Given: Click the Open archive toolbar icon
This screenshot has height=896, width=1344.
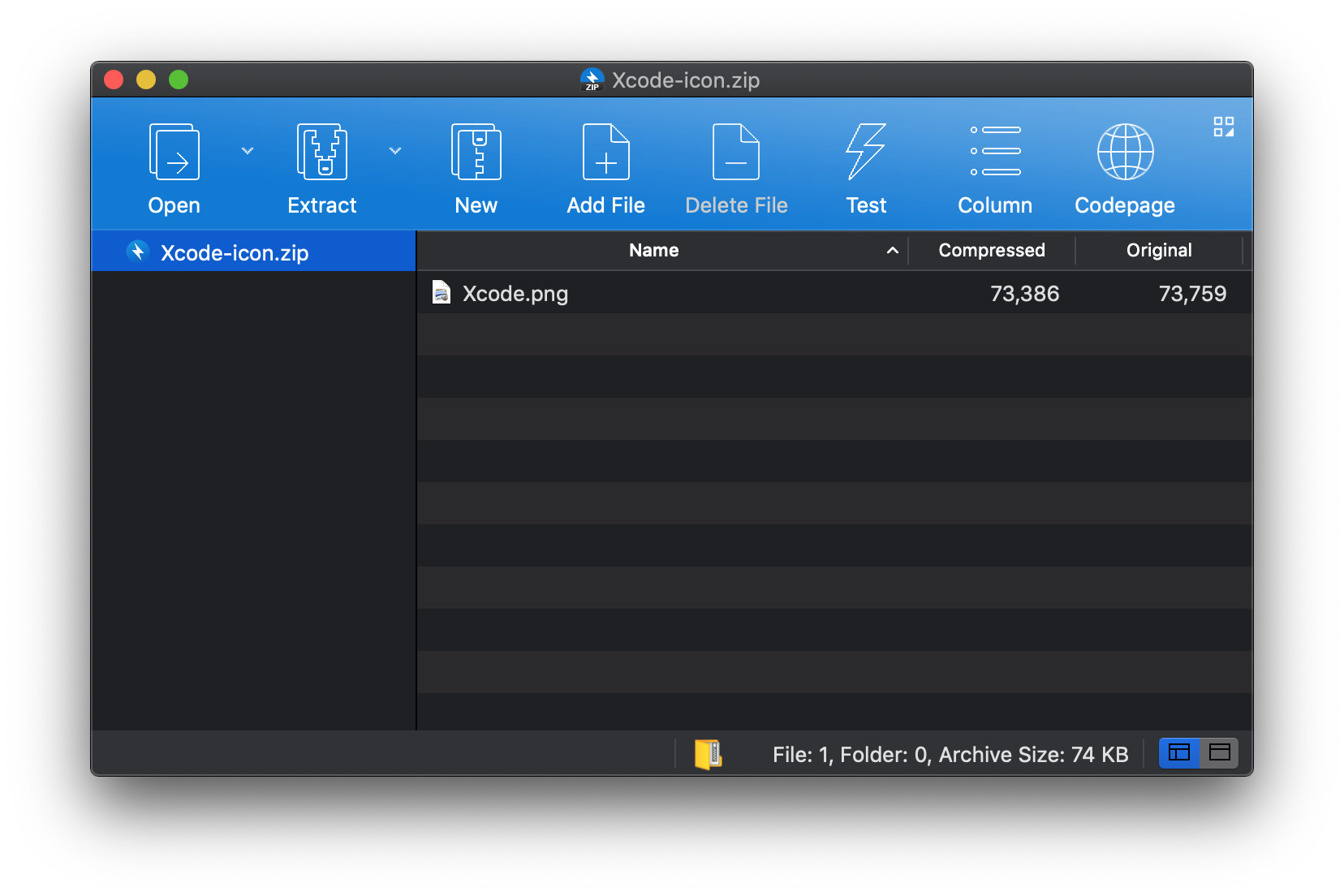Looking at the screenshot, I should pyautogui.click(x=174, y=152).
